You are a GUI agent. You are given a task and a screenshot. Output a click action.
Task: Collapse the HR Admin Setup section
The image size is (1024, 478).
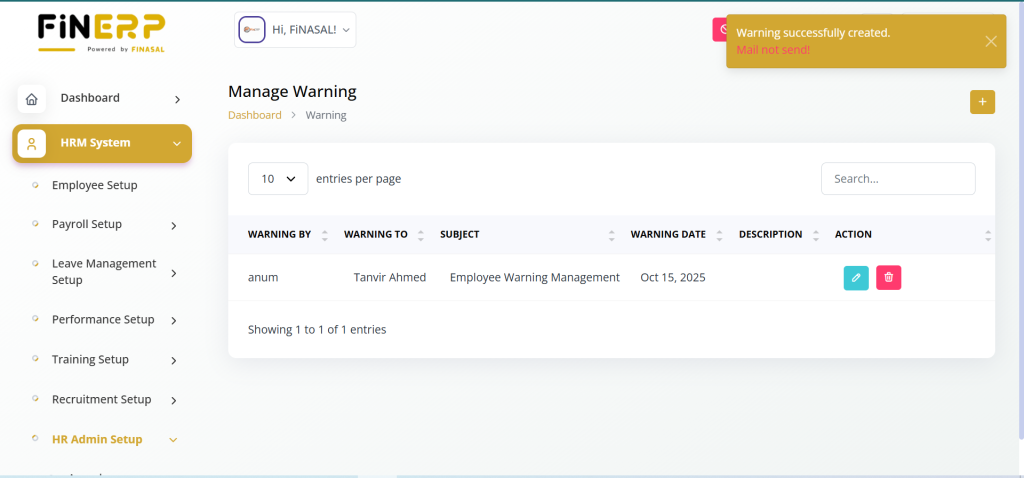[173, 439]
